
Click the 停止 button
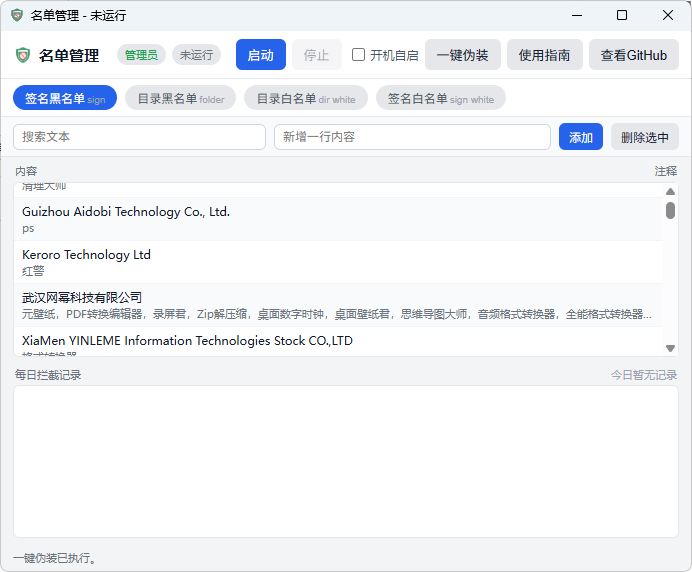[x=316, y=55]
